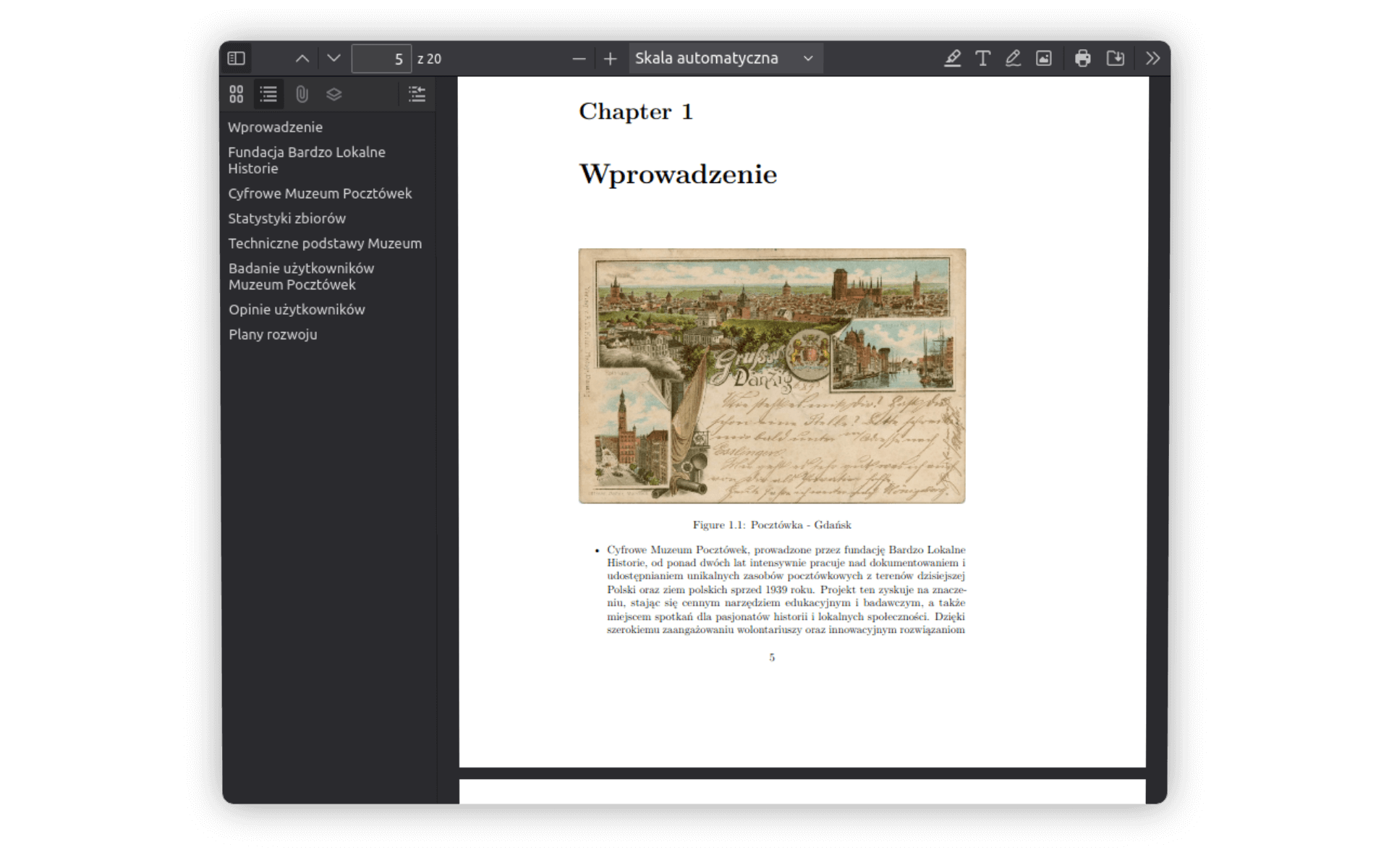Print the document

[1083, 59]
